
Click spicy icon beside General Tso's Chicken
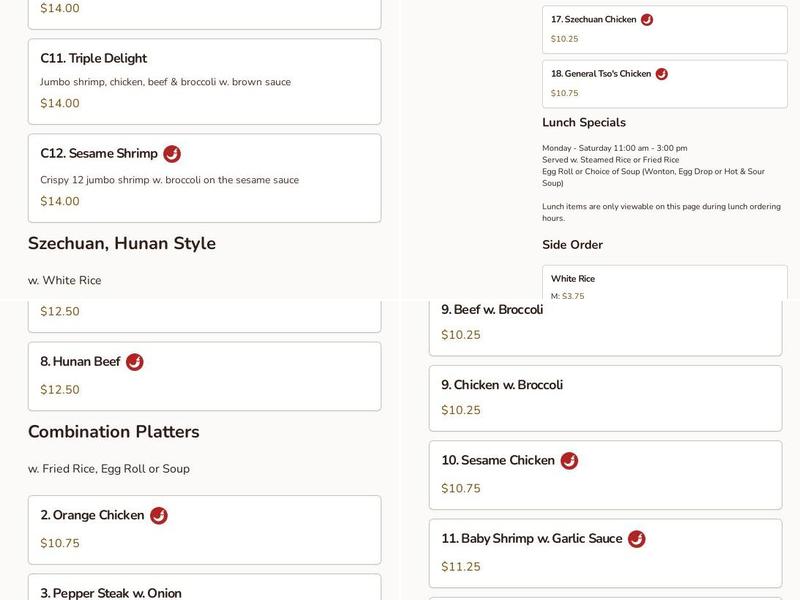pyautogui.click(x=661, y=74)
